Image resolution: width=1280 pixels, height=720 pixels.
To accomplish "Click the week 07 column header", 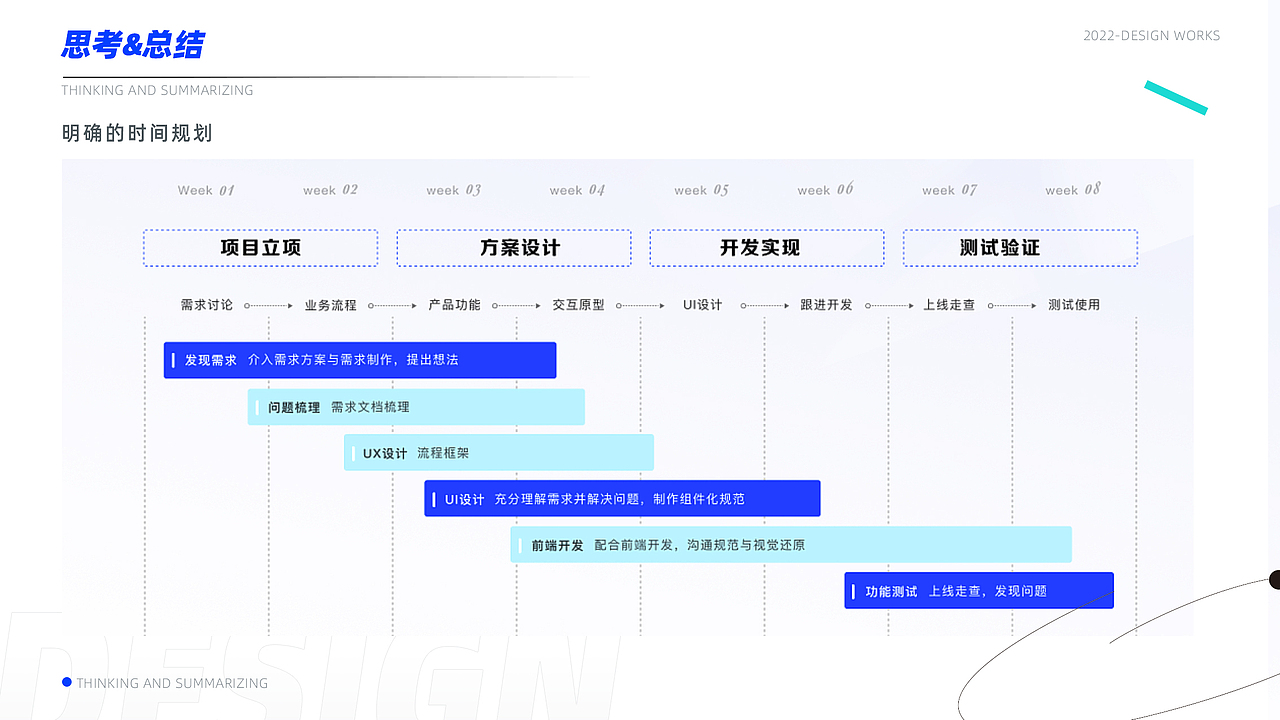I will click(950, 190).
